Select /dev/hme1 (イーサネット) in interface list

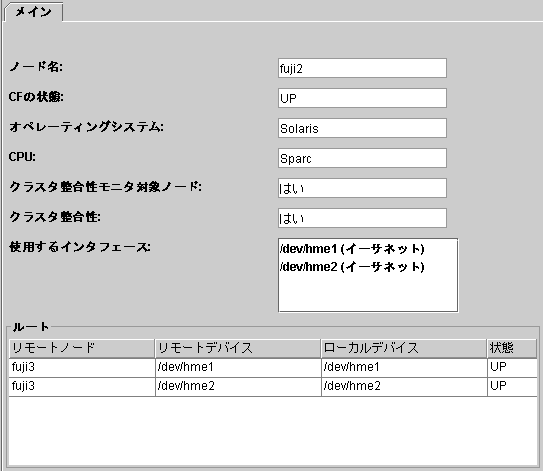pos(352,249)
